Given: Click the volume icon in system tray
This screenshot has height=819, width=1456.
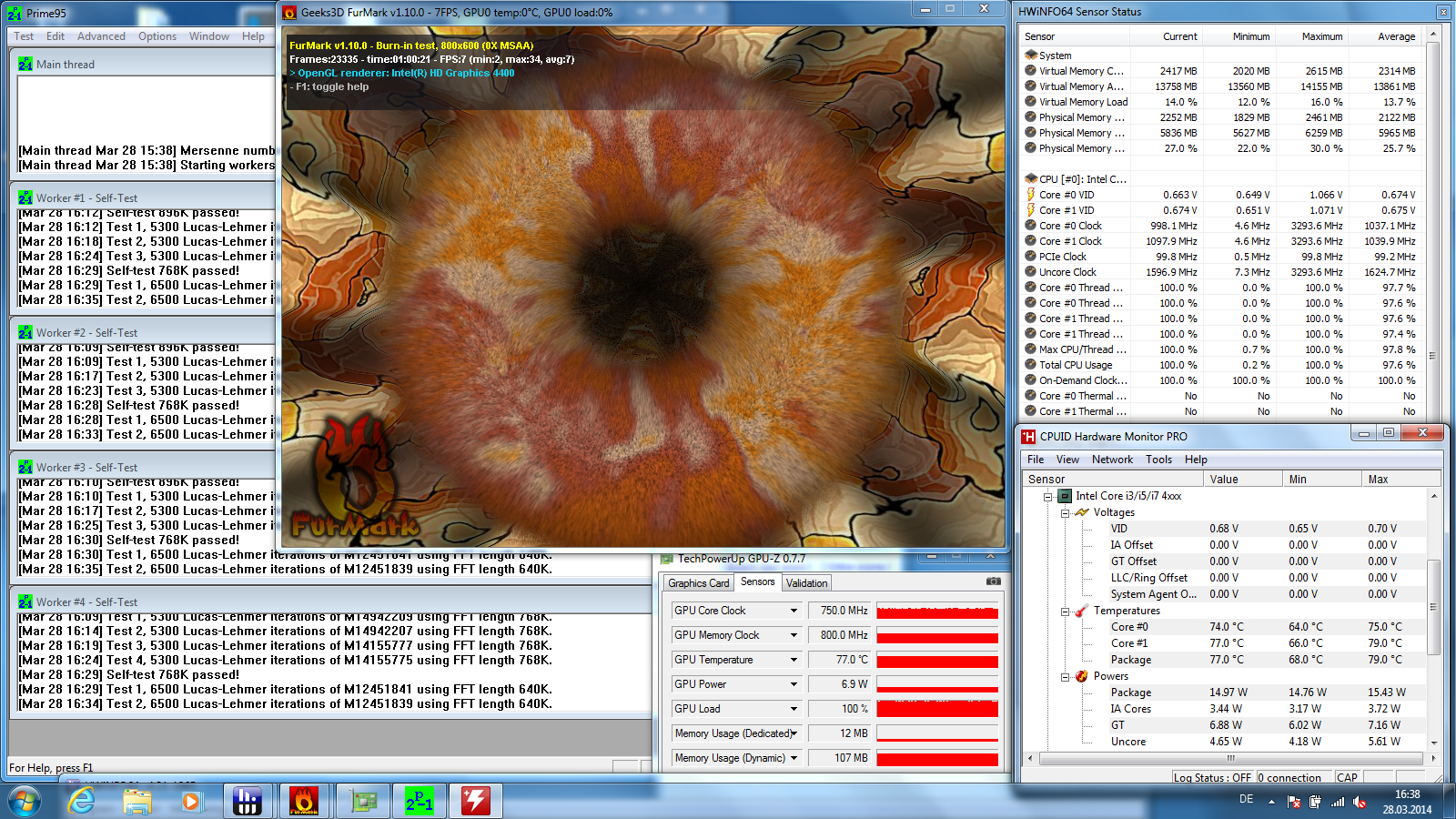Looking at the screenshot, I should [x=1360, y=802].
